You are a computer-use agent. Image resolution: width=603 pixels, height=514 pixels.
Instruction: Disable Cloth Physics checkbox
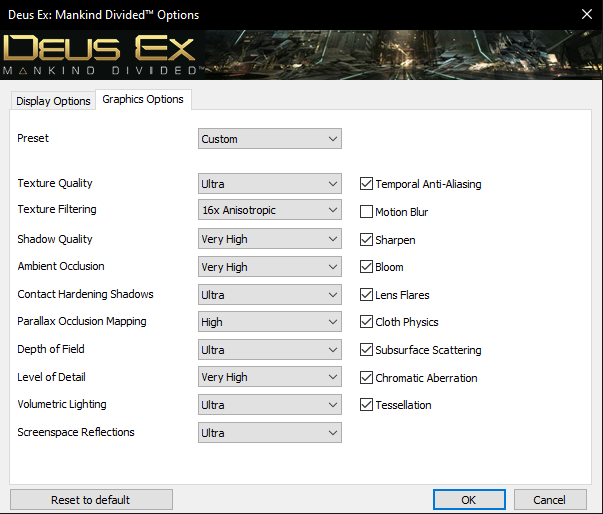(366, 321)
